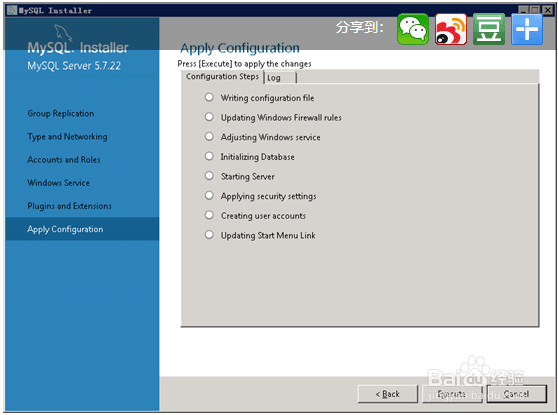The image size is (558, 415).
Task: Select the Starting Server step indicator
Action: click(209, 175)
